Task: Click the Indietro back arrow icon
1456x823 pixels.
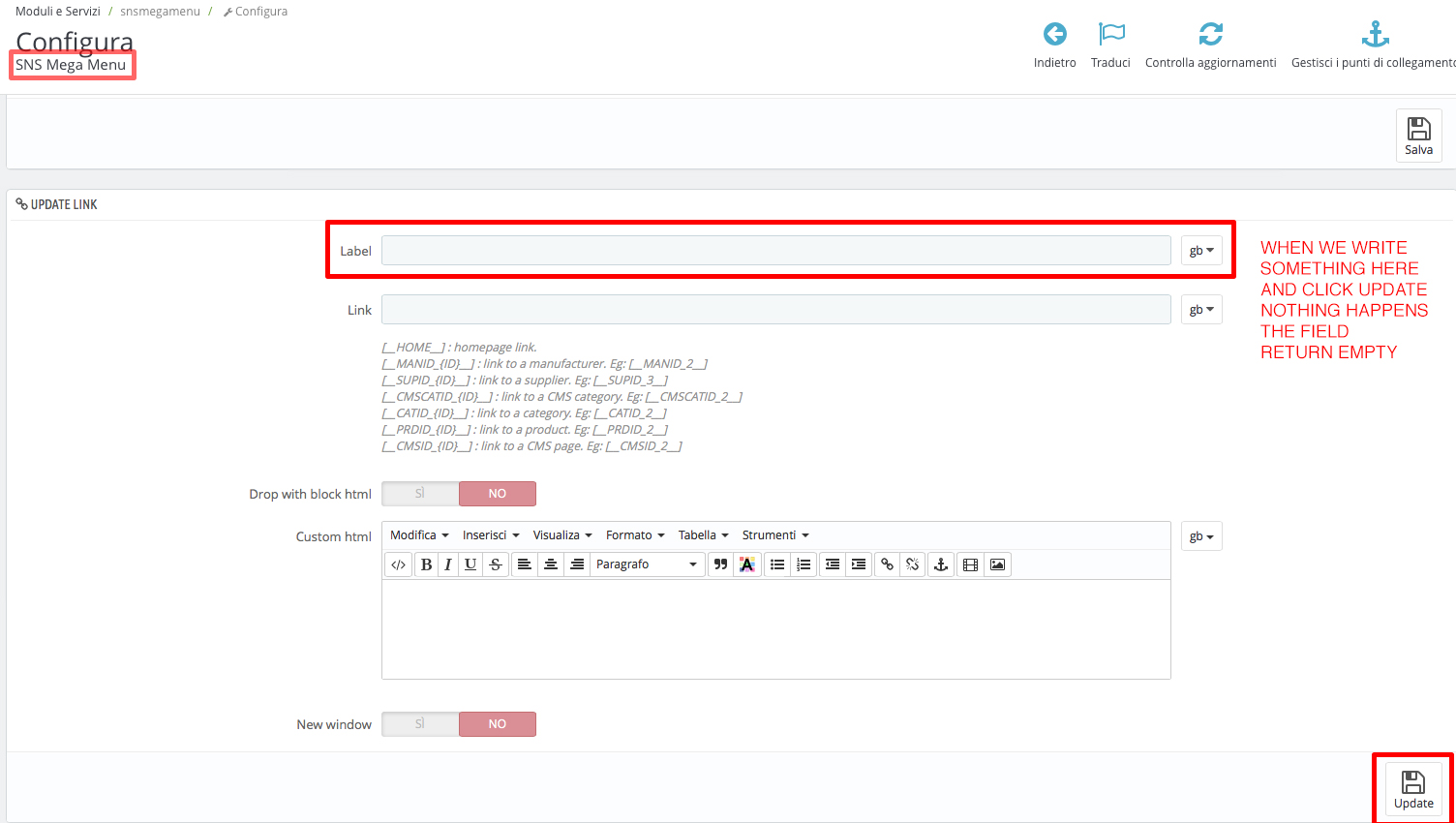Action: click(x=1054, y=35)
